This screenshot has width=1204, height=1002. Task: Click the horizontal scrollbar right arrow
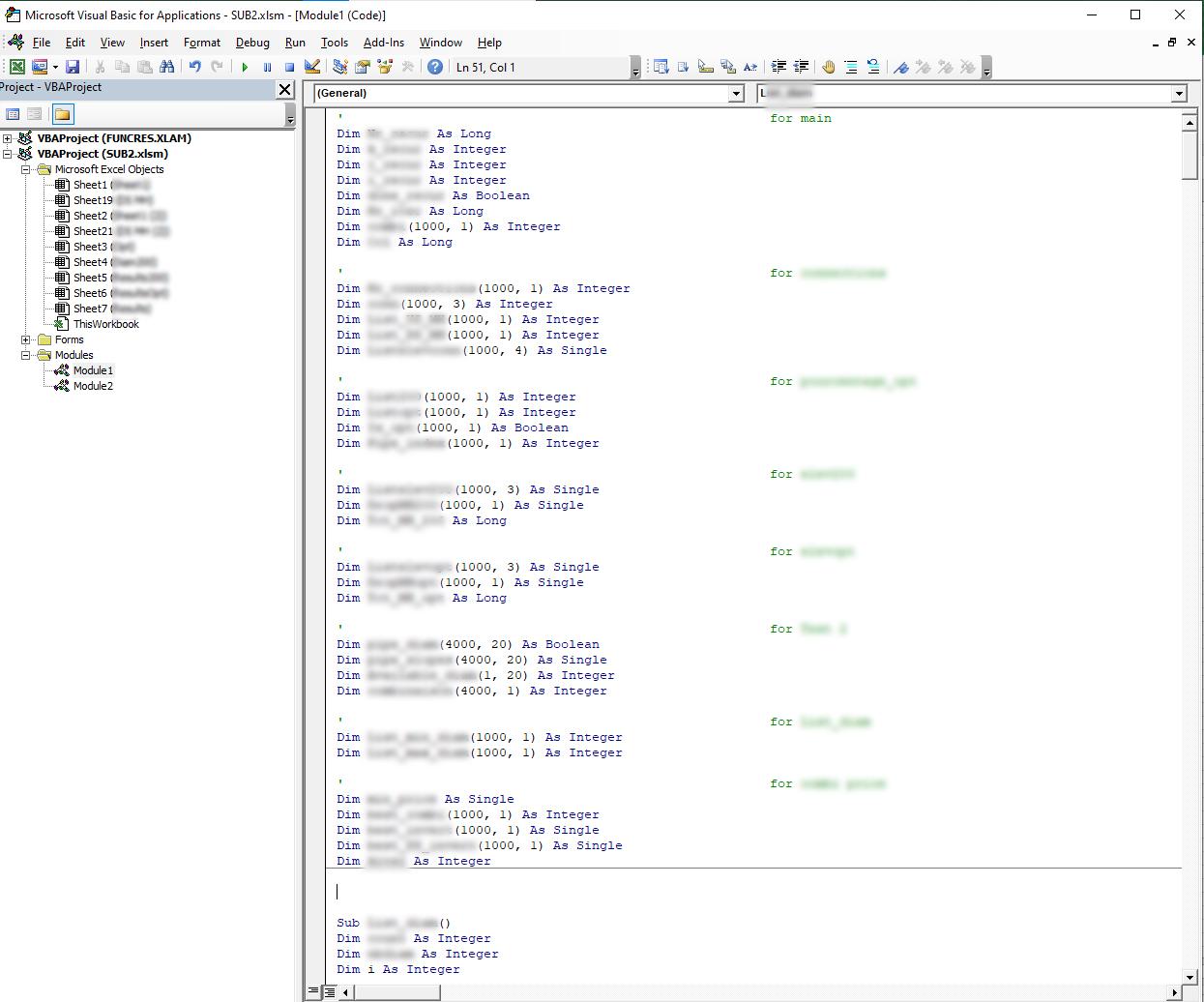pos(1175,991)
